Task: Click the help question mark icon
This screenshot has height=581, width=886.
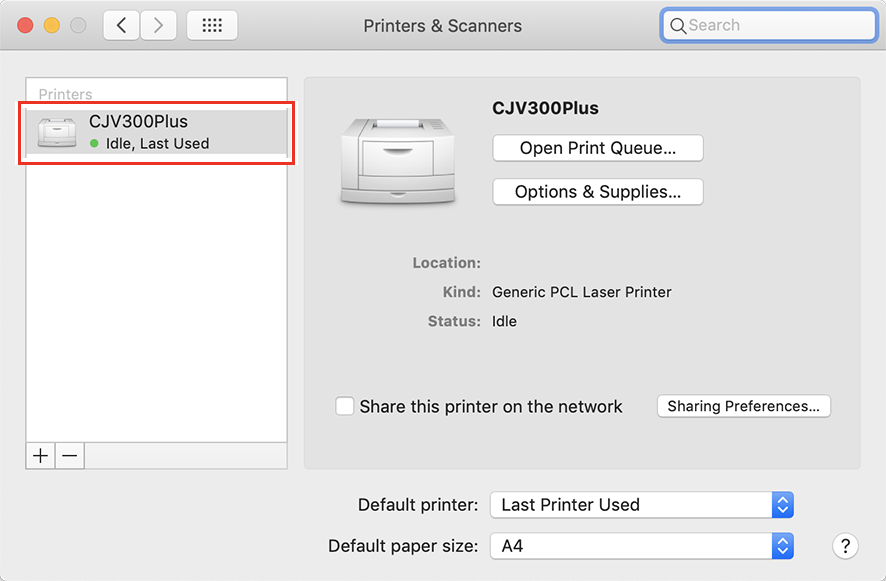Action: [x=845, y=546]
